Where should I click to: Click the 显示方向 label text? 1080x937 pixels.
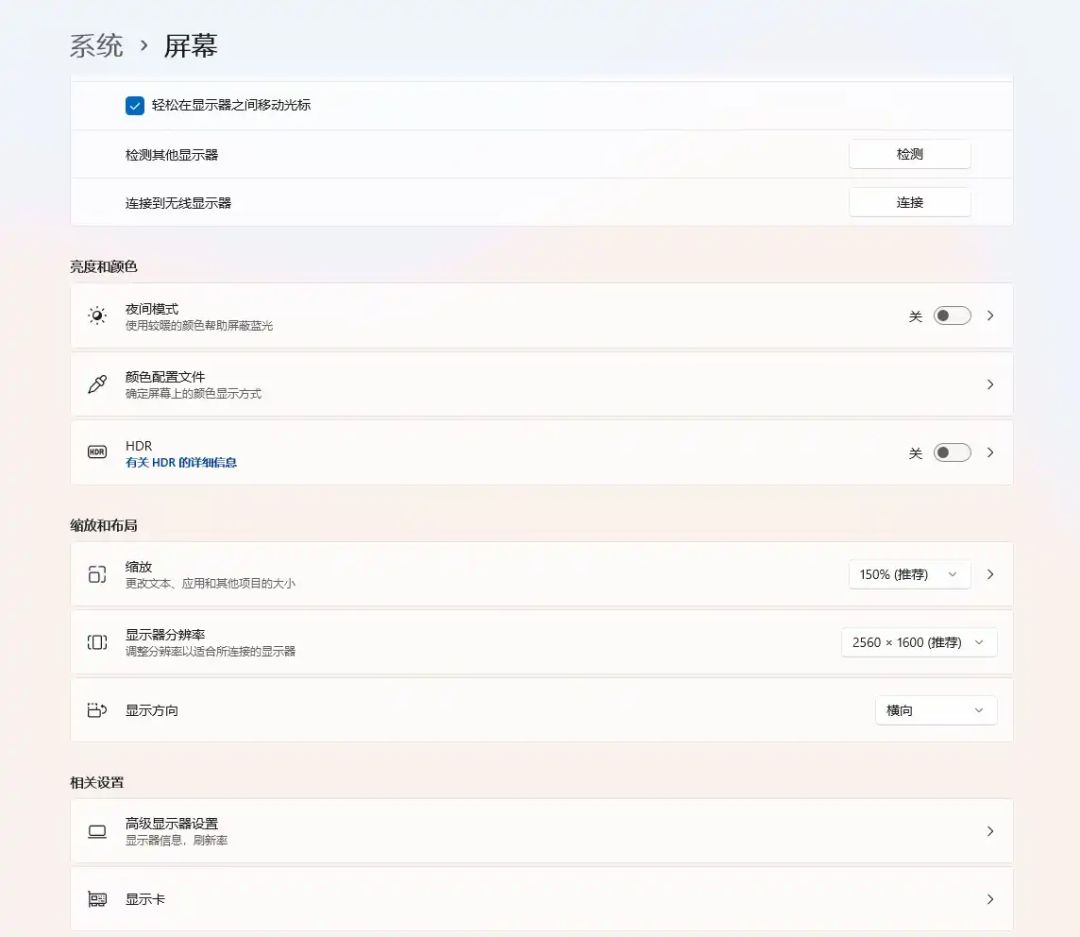[152, 710]
